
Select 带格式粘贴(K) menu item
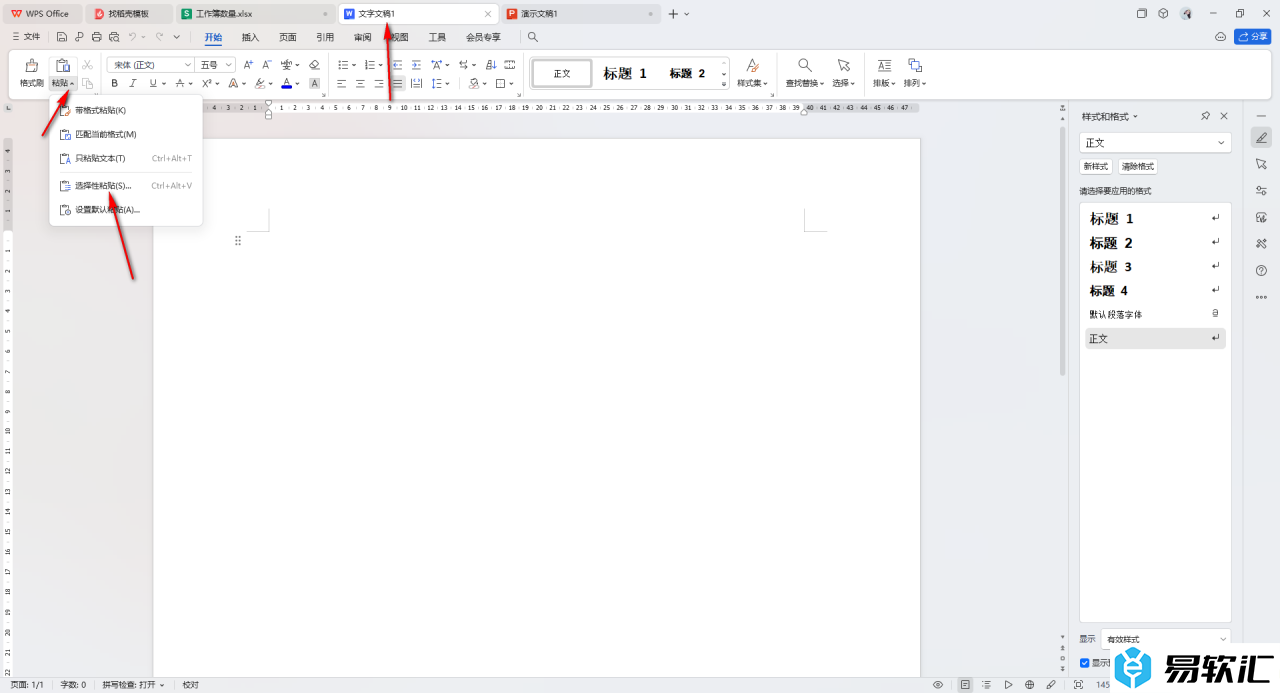[126, 110]
